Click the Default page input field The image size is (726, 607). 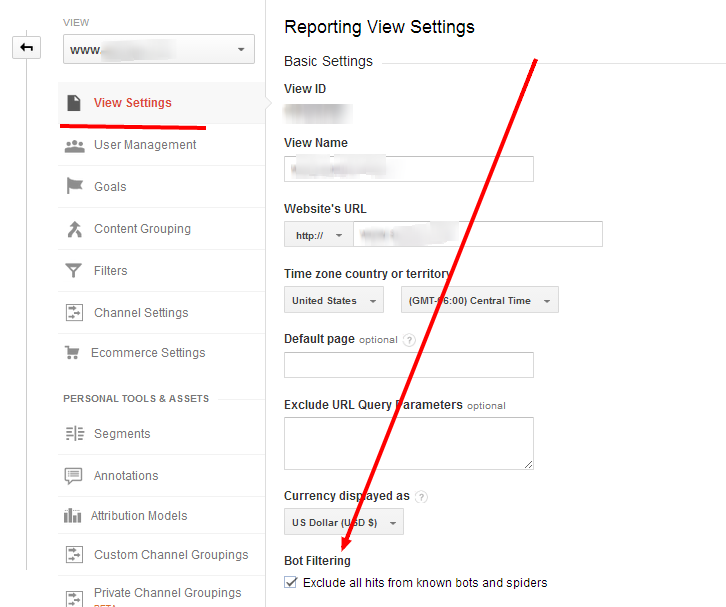pyautogui.click(x=408, y=365)
